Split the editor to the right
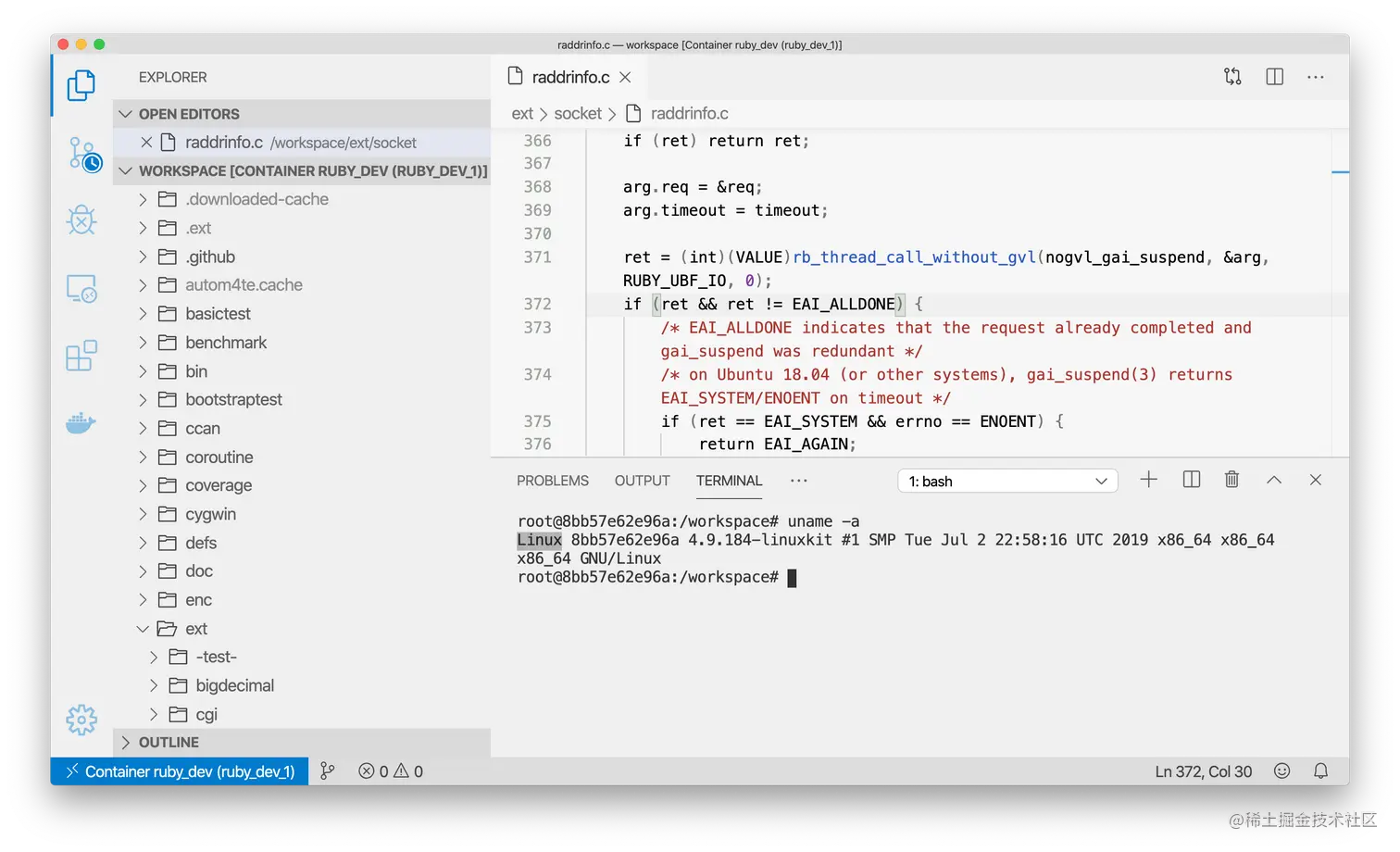 point(1275,77)
